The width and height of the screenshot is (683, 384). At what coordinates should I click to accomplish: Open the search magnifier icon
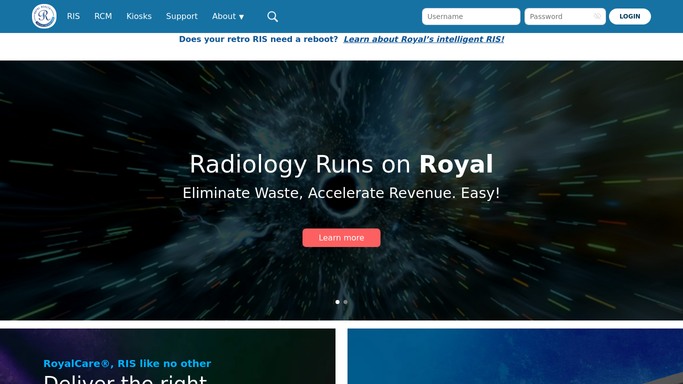(x=272, y=17)
